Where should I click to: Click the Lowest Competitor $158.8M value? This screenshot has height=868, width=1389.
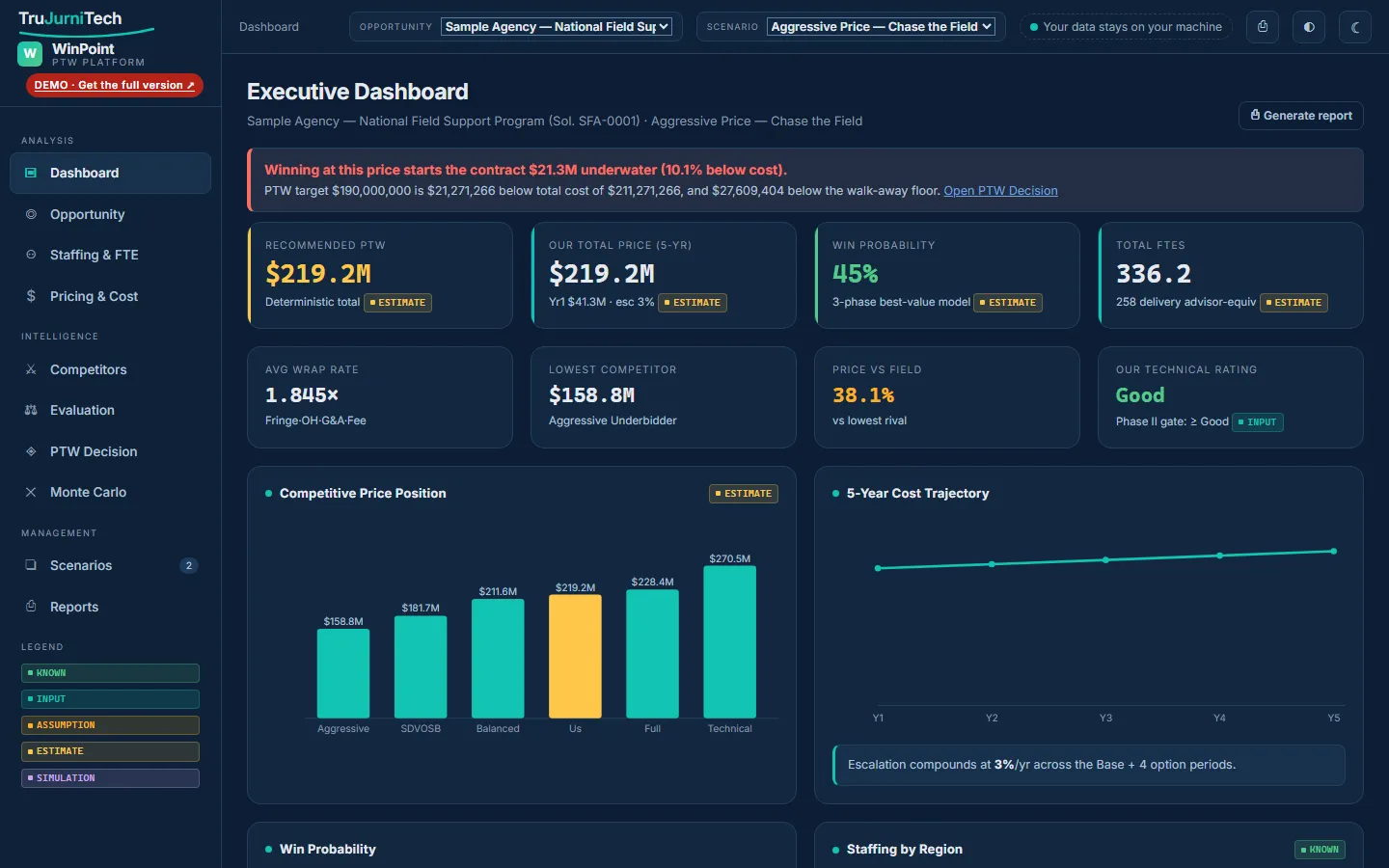[591, 395]
